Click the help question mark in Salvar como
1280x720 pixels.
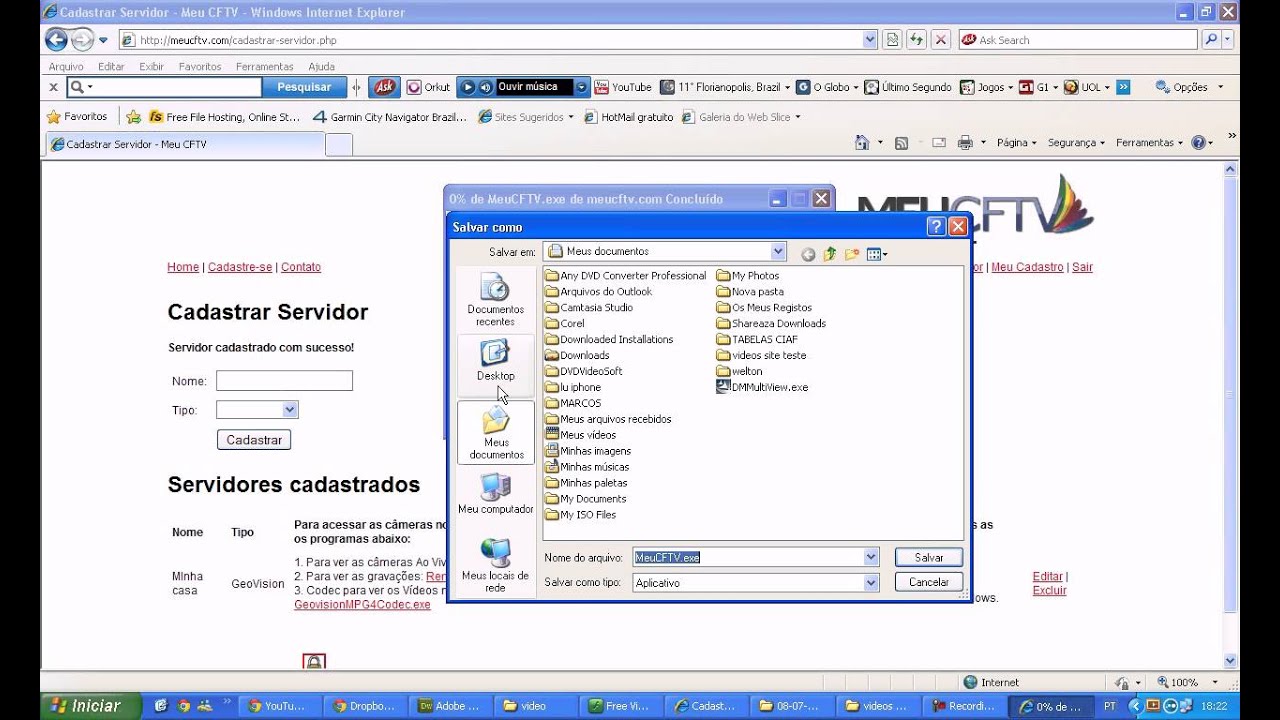click(x=936, y=227)
